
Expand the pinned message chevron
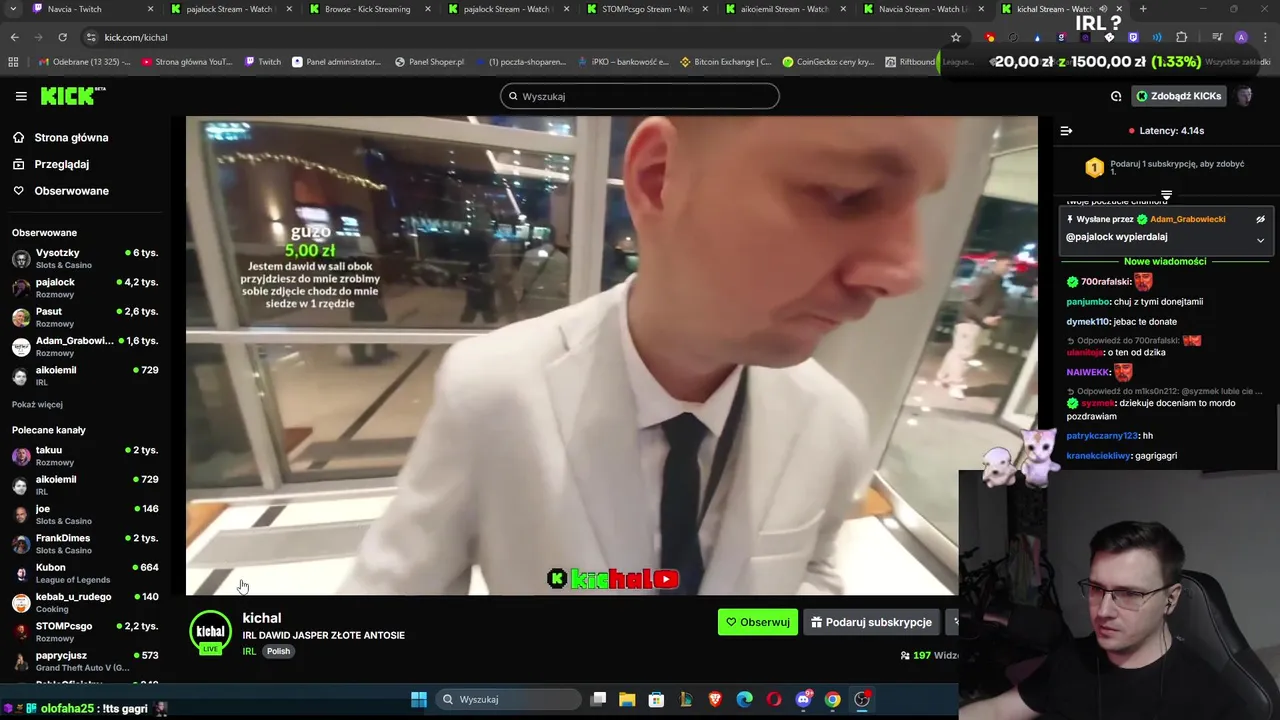[1260, 240]
